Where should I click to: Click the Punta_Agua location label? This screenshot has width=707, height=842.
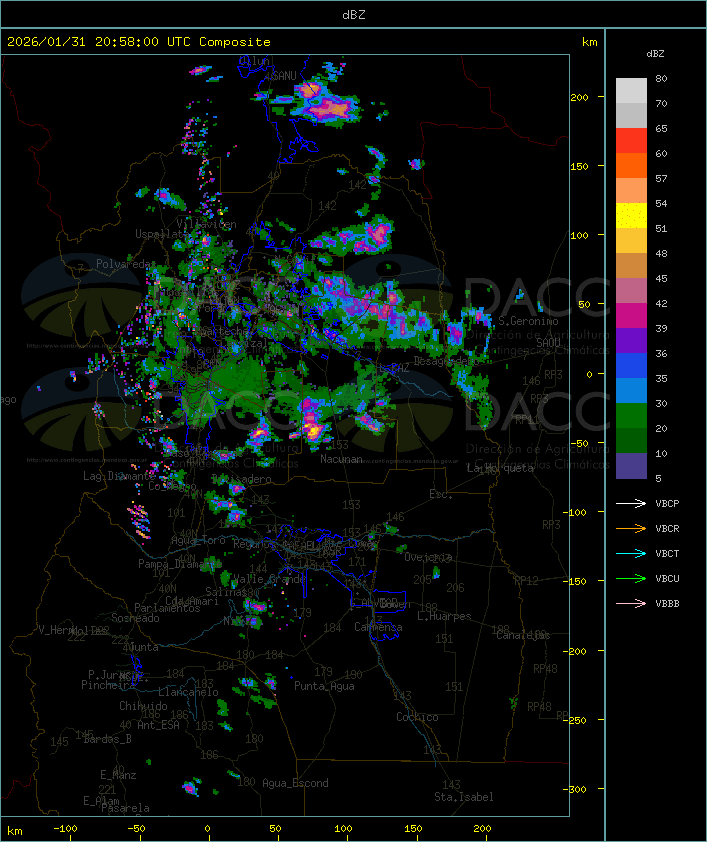pyautogui.click(x=324, y=686)
